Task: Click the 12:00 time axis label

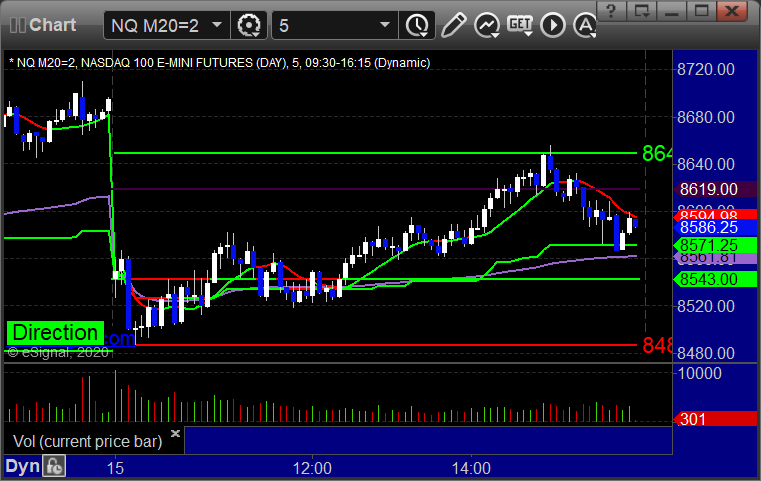Action: pyautogui.click(x=312, y=468)
